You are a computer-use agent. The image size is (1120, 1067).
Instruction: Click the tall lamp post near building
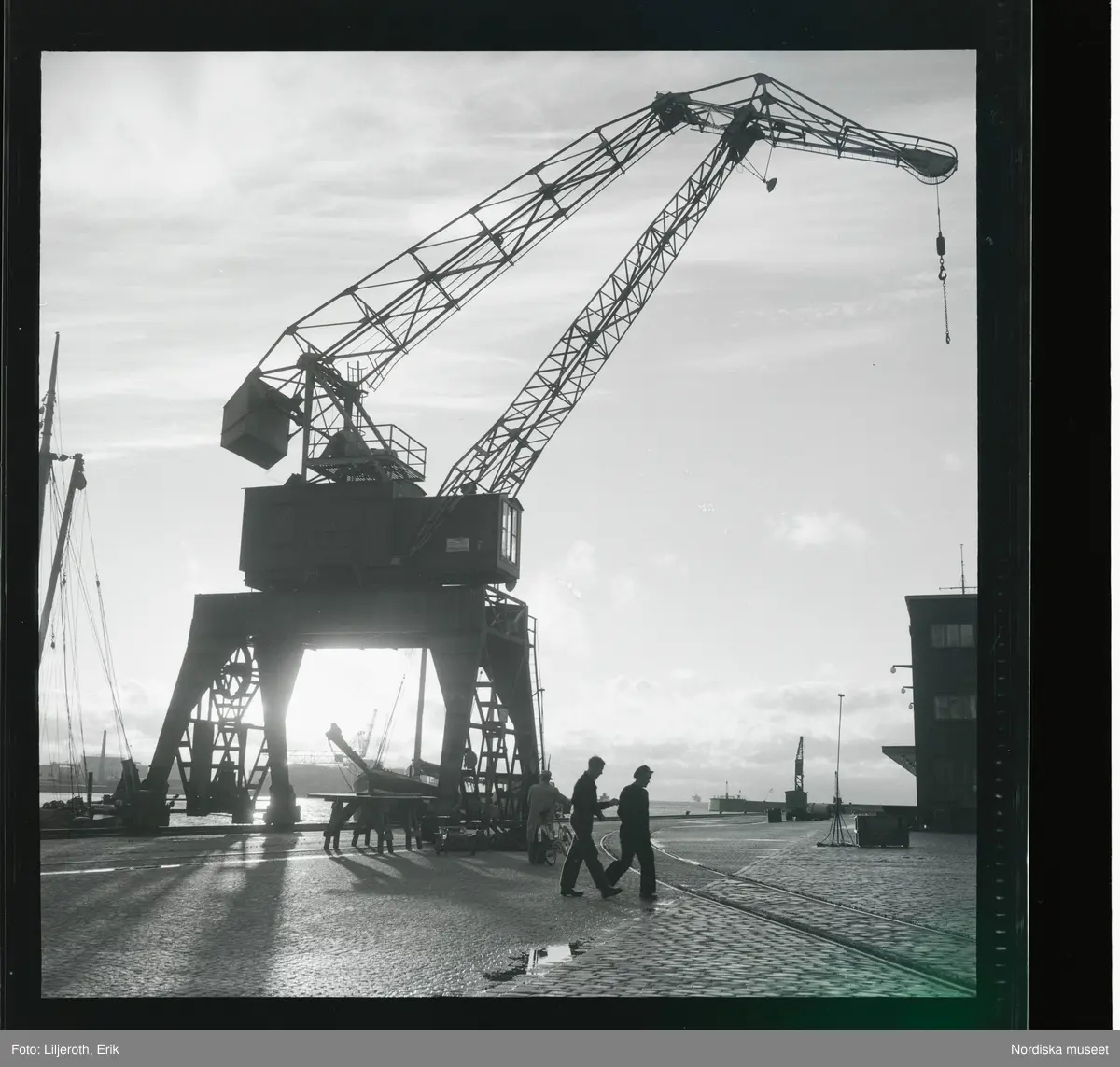pos(839,756)
